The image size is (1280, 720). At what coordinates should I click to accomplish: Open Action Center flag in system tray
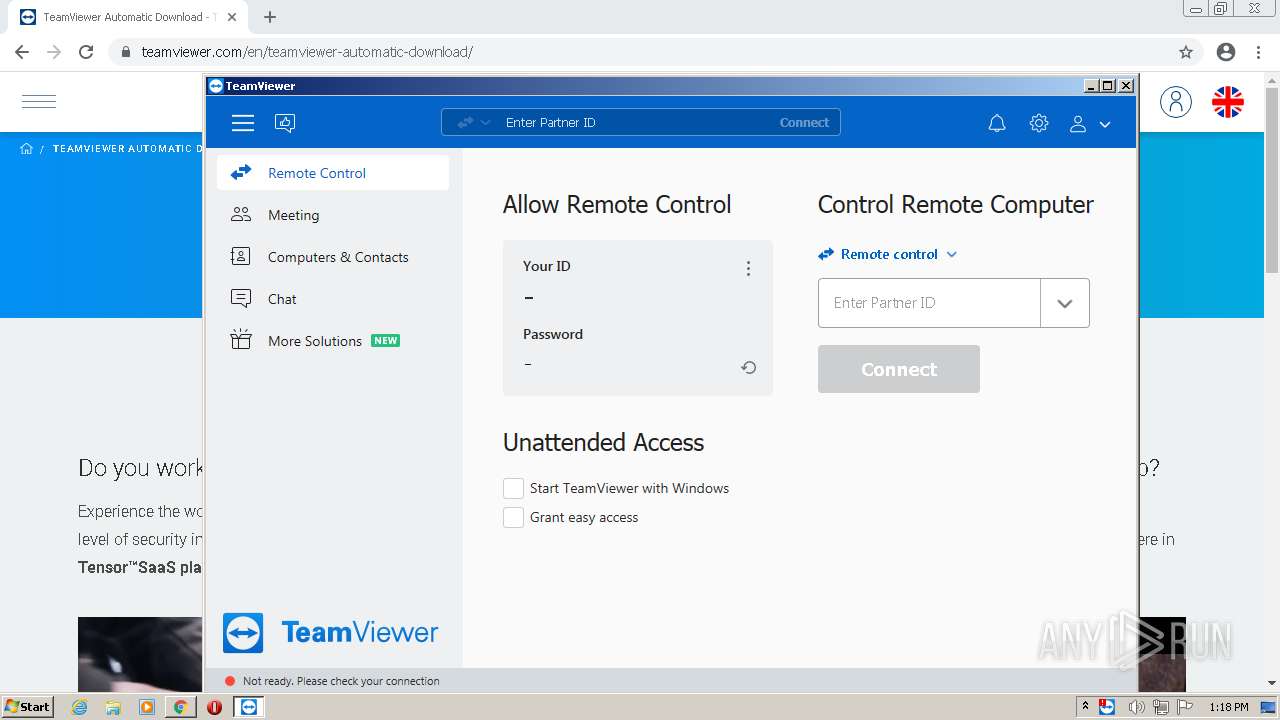pos(1185,707)
